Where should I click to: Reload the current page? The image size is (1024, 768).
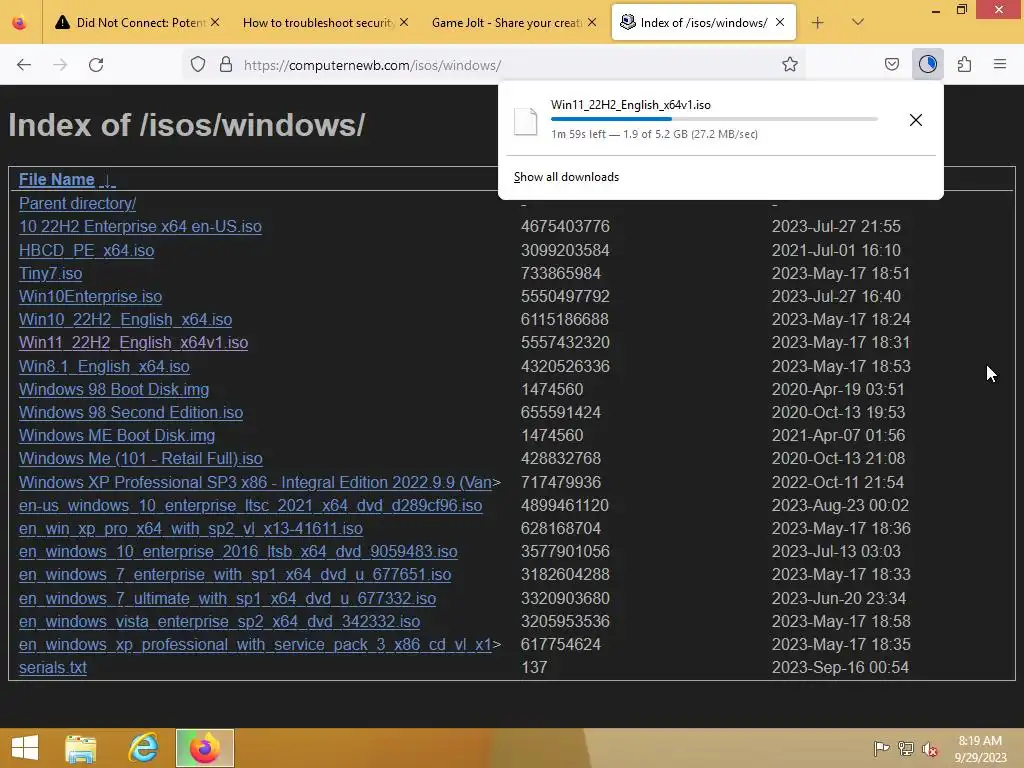(x=96, y=65)
